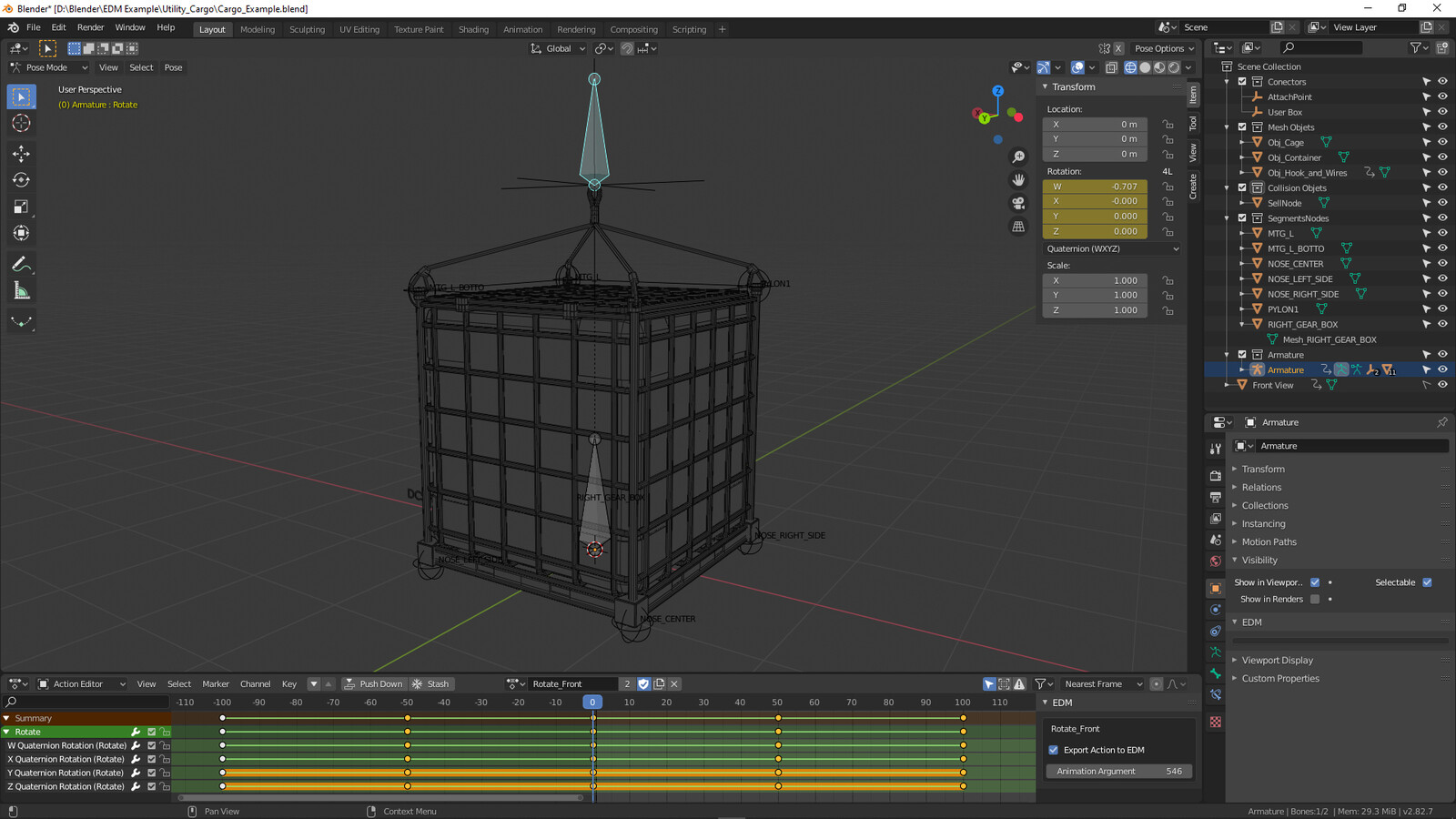This screenshot has height=819, width=1456.
Task: Open the Global orientation dropdown
Action: (x=558, y=48)
